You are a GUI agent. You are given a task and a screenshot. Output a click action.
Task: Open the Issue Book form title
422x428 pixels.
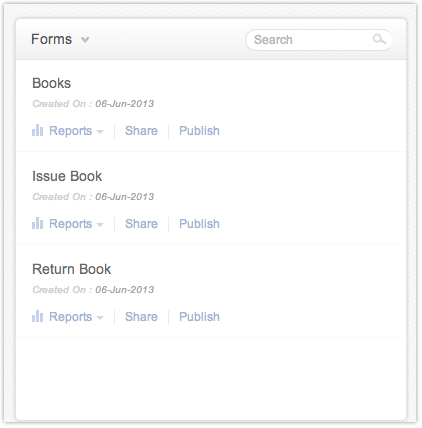pos(67,176)
